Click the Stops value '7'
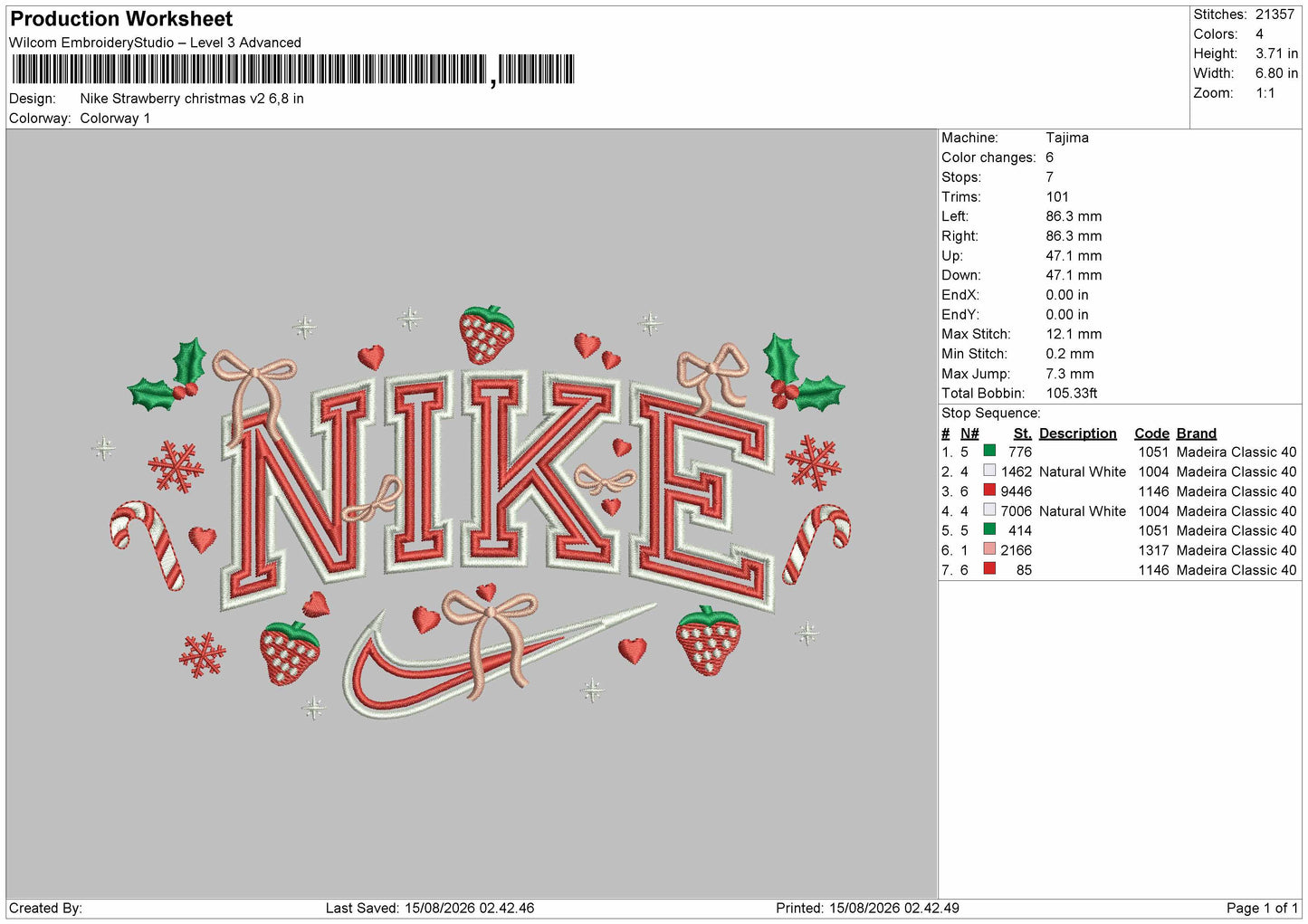Image resolution: width=1308 pixels, height=924 pixels. (1049, 177)
